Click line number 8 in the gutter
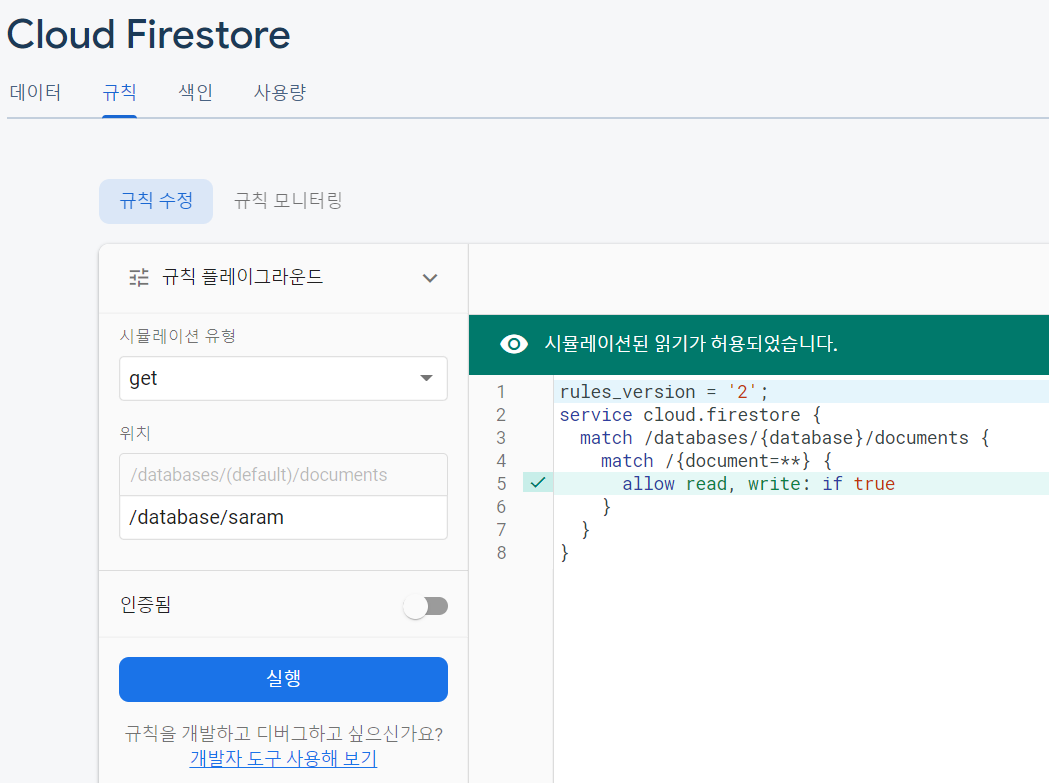The image size is (1049, 783). pos(501,553)
